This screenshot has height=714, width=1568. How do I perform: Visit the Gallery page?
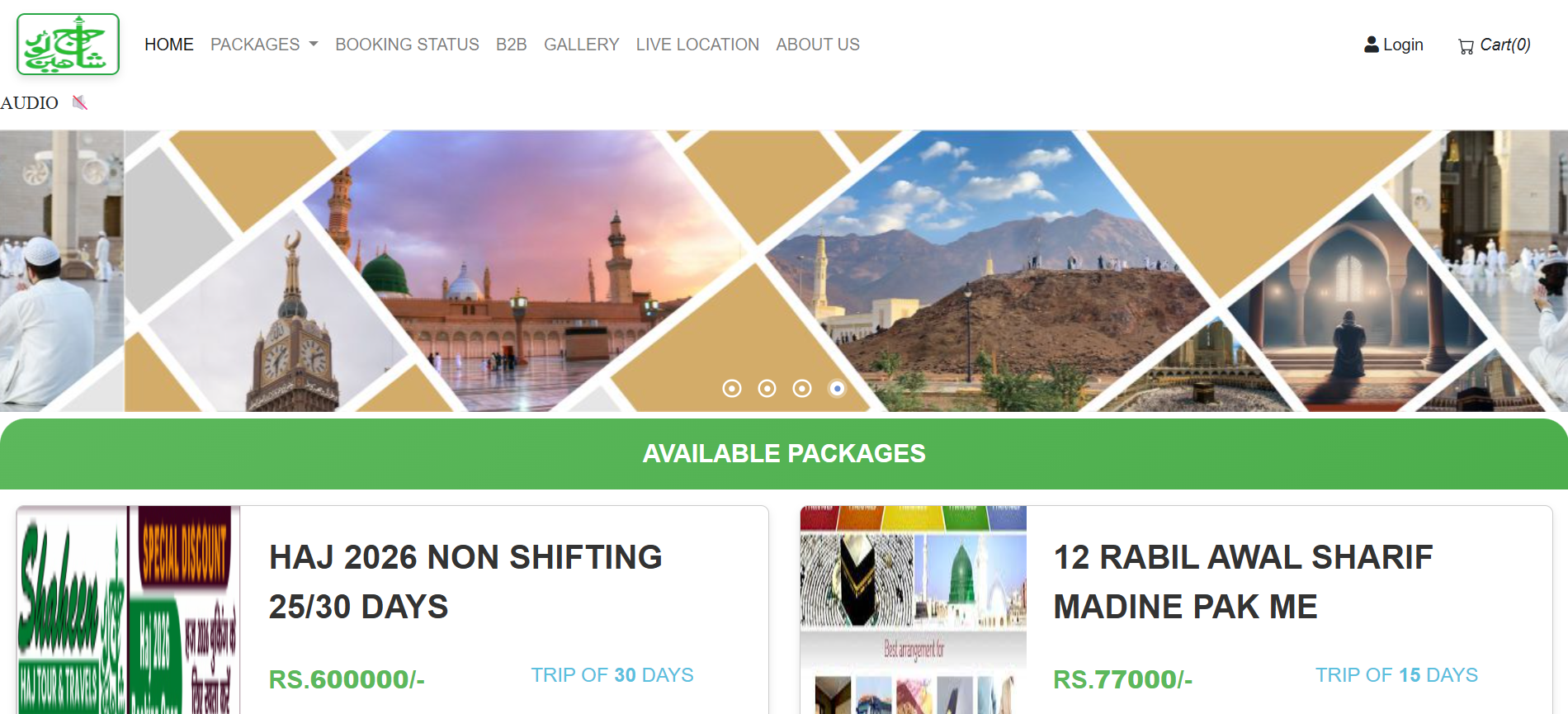pos(582,45)
